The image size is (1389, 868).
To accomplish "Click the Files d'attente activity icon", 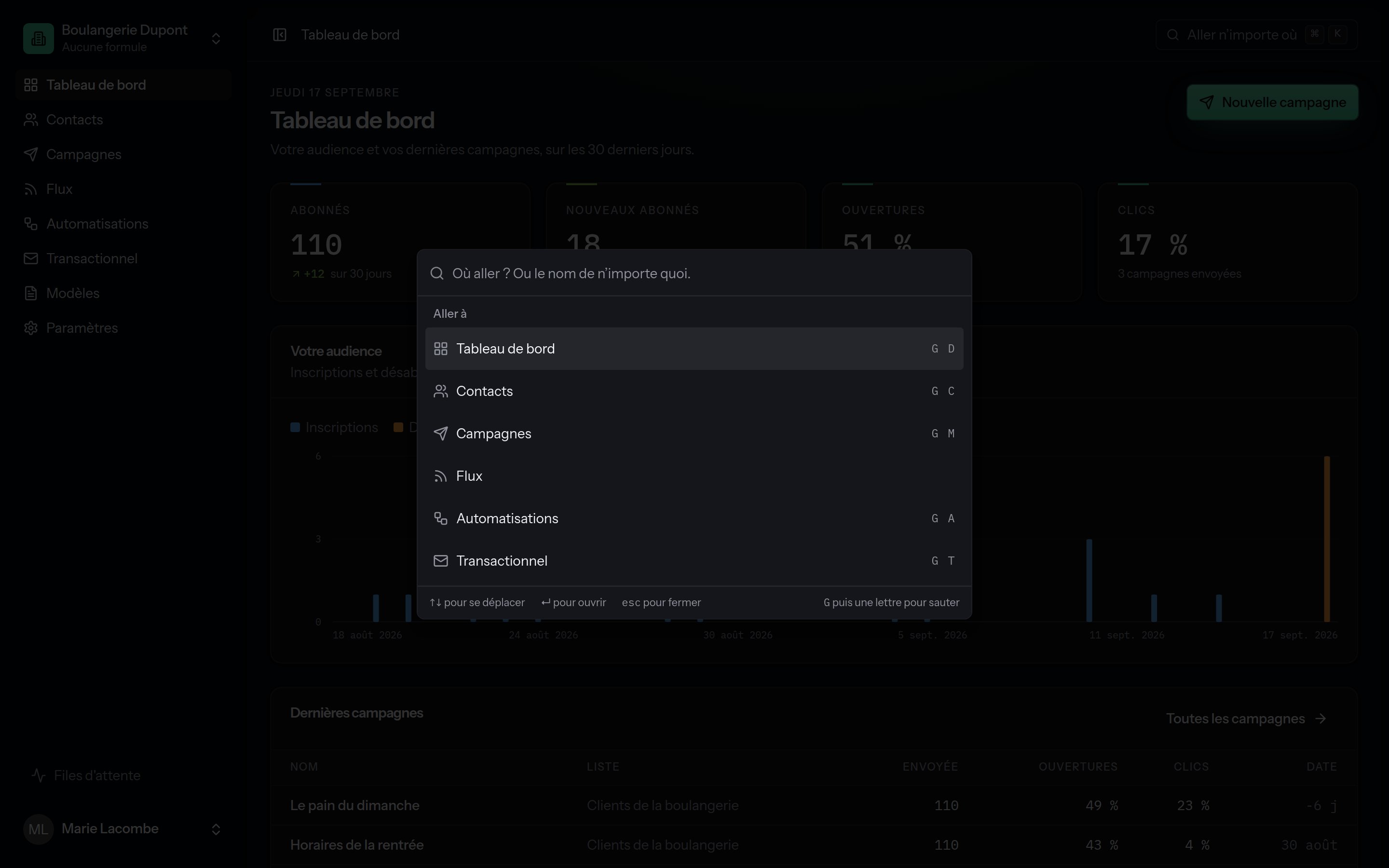I will [39, 775].
